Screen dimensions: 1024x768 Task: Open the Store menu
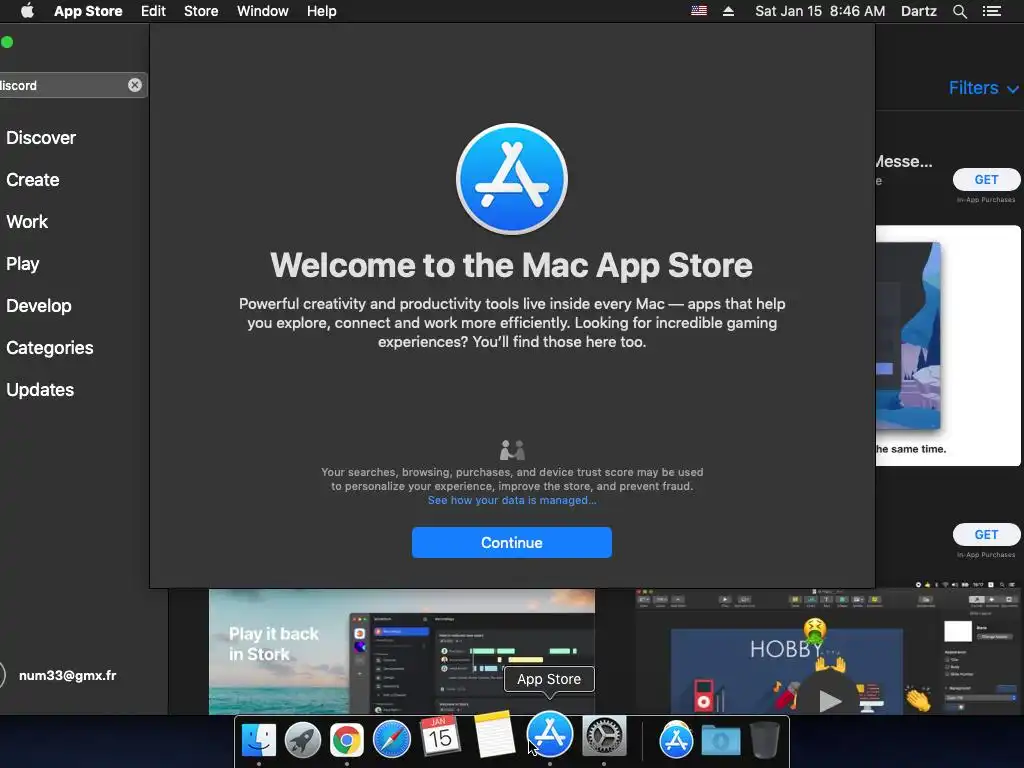click(x=201, y=11)
